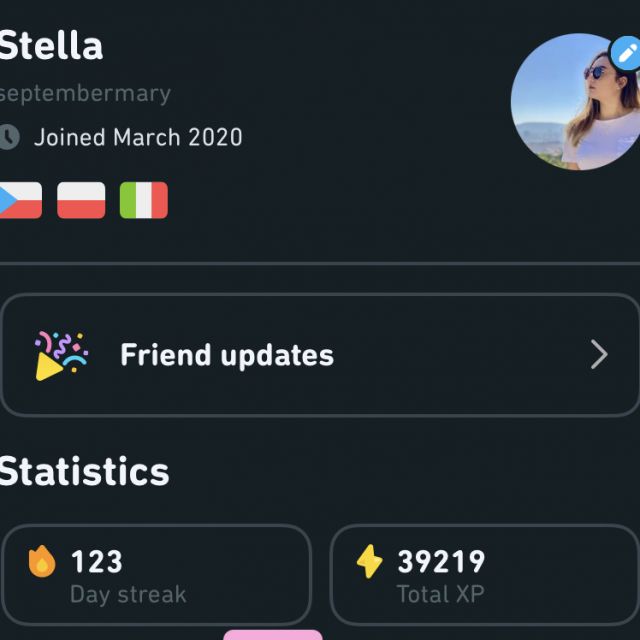
Task: Select the Polish flag course icon
Action: pyautogui.click(x=81, y=200)
